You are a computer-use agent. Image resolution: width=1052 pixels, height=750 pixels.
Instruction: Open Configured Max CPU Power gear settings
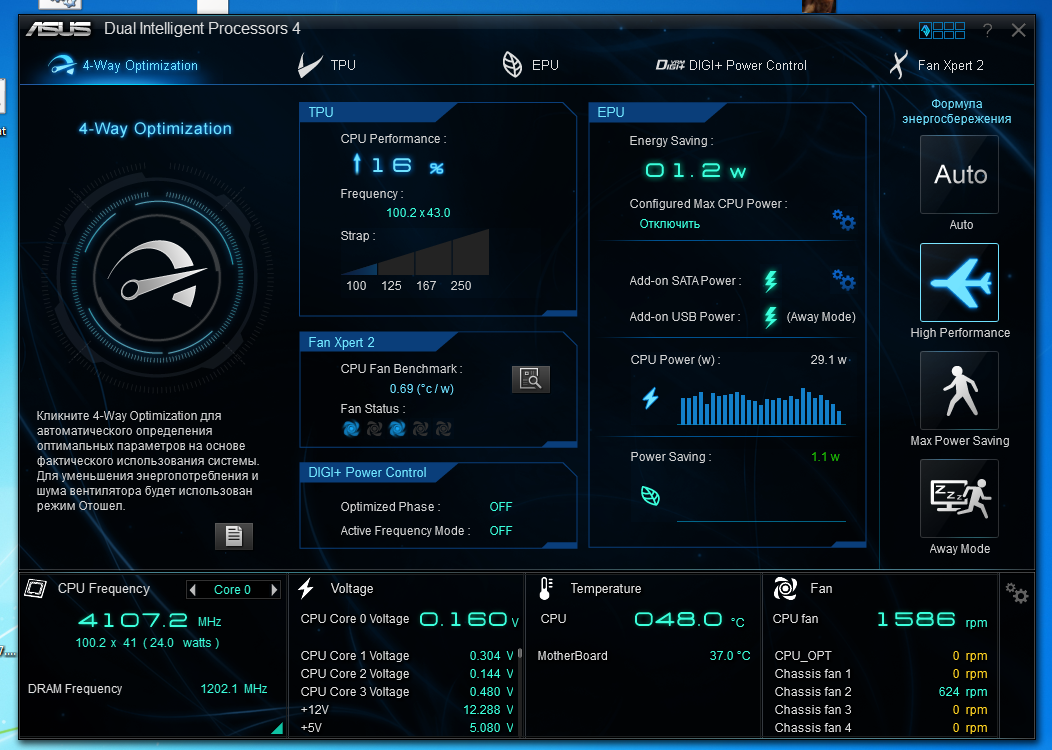tap(843, 219)
